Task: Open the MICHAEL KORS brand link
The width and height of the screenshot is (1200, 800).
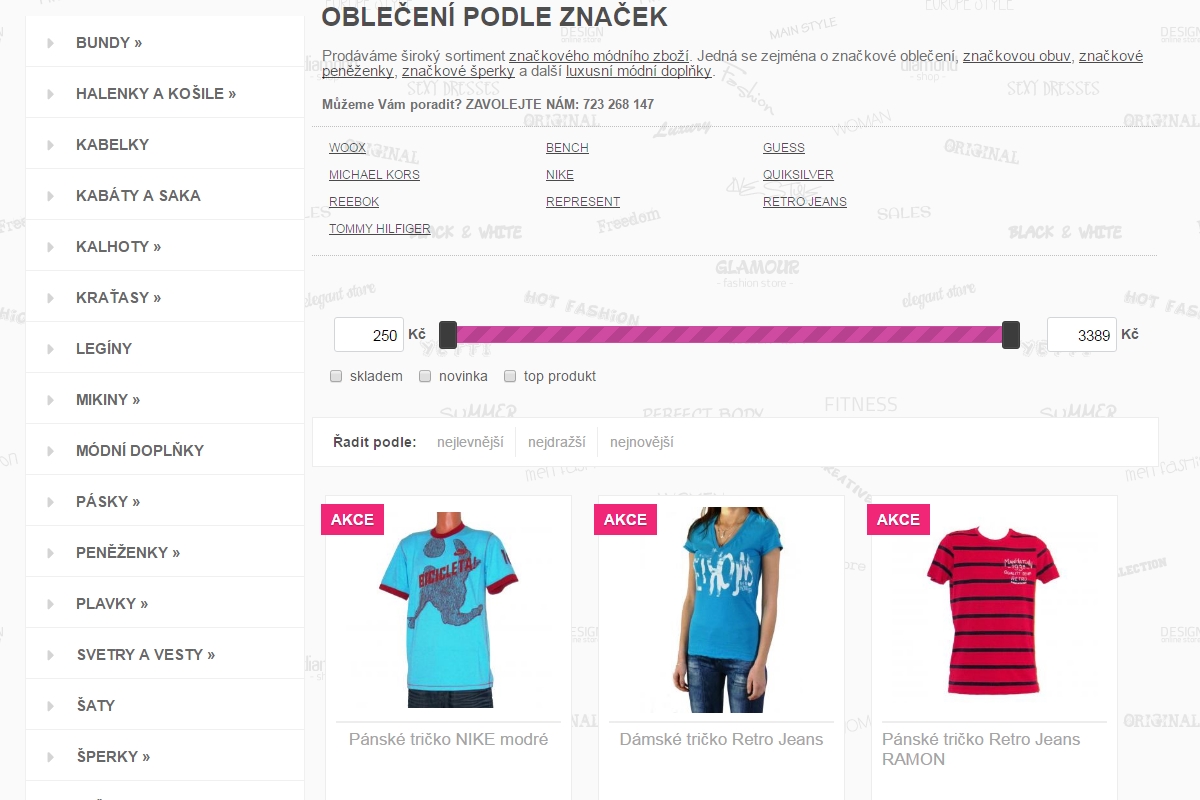Action: pos(374,175)
